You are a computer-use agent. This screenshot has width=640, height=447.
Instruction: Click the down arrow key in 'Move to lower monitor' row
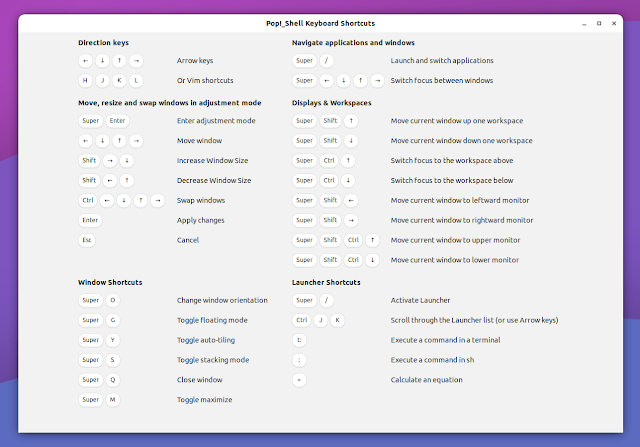pos(371,260)
